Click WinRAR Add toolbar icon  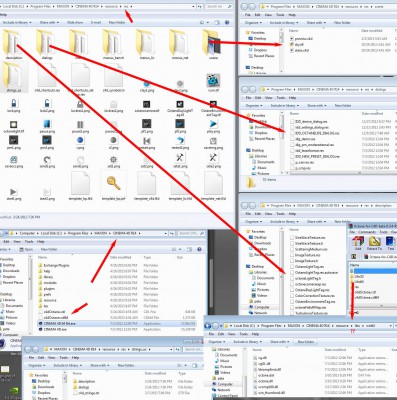358,243
